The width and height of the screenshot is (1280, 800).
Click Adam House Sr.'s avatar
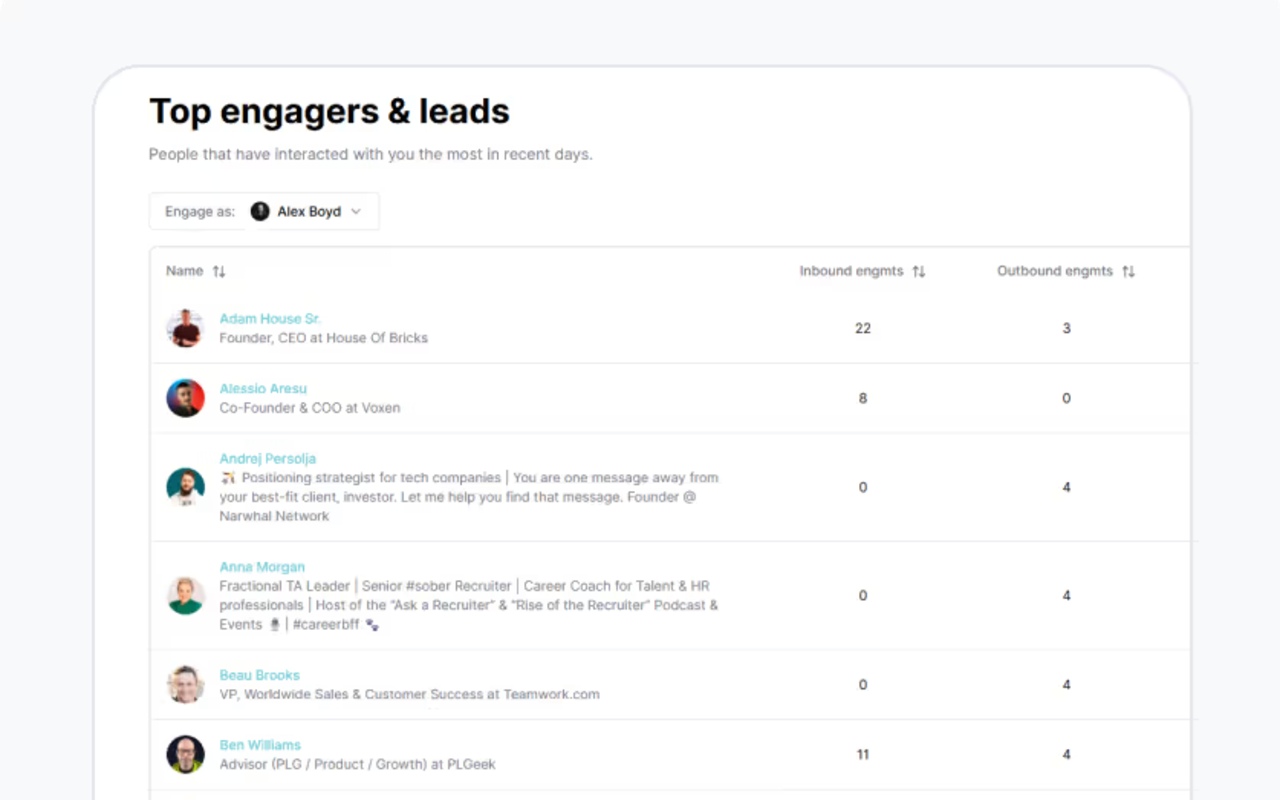[x=185, y=328]
